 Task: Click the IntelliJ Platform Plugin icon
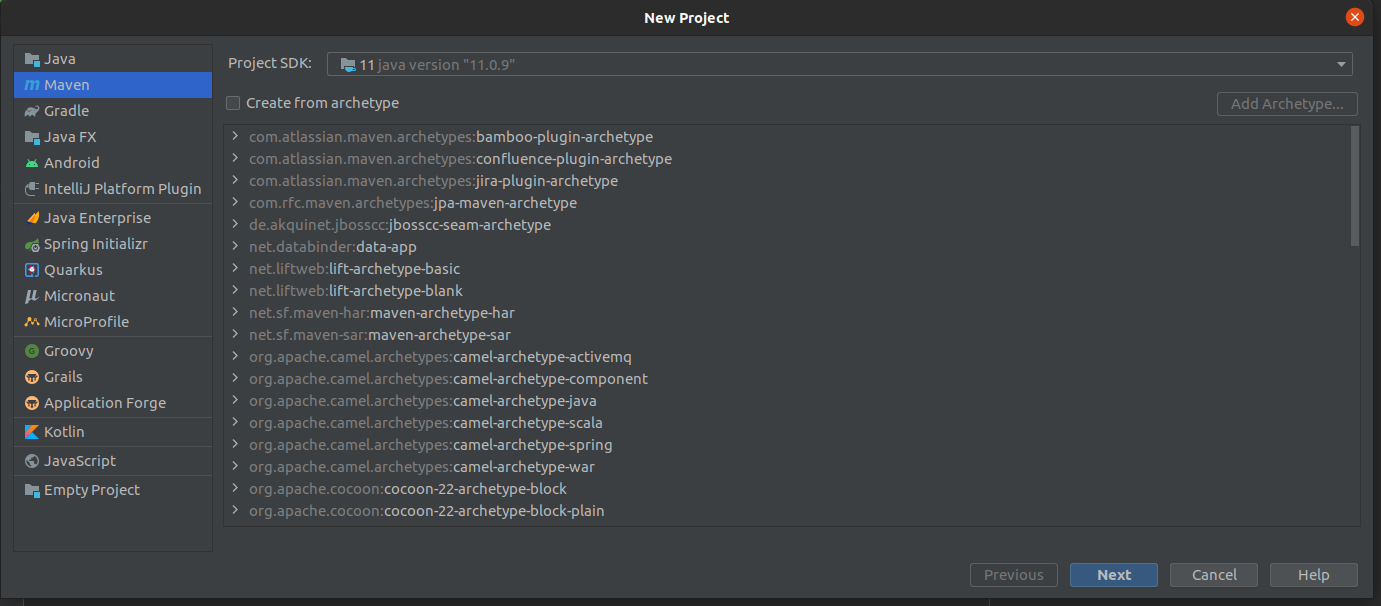coord(32,189)
